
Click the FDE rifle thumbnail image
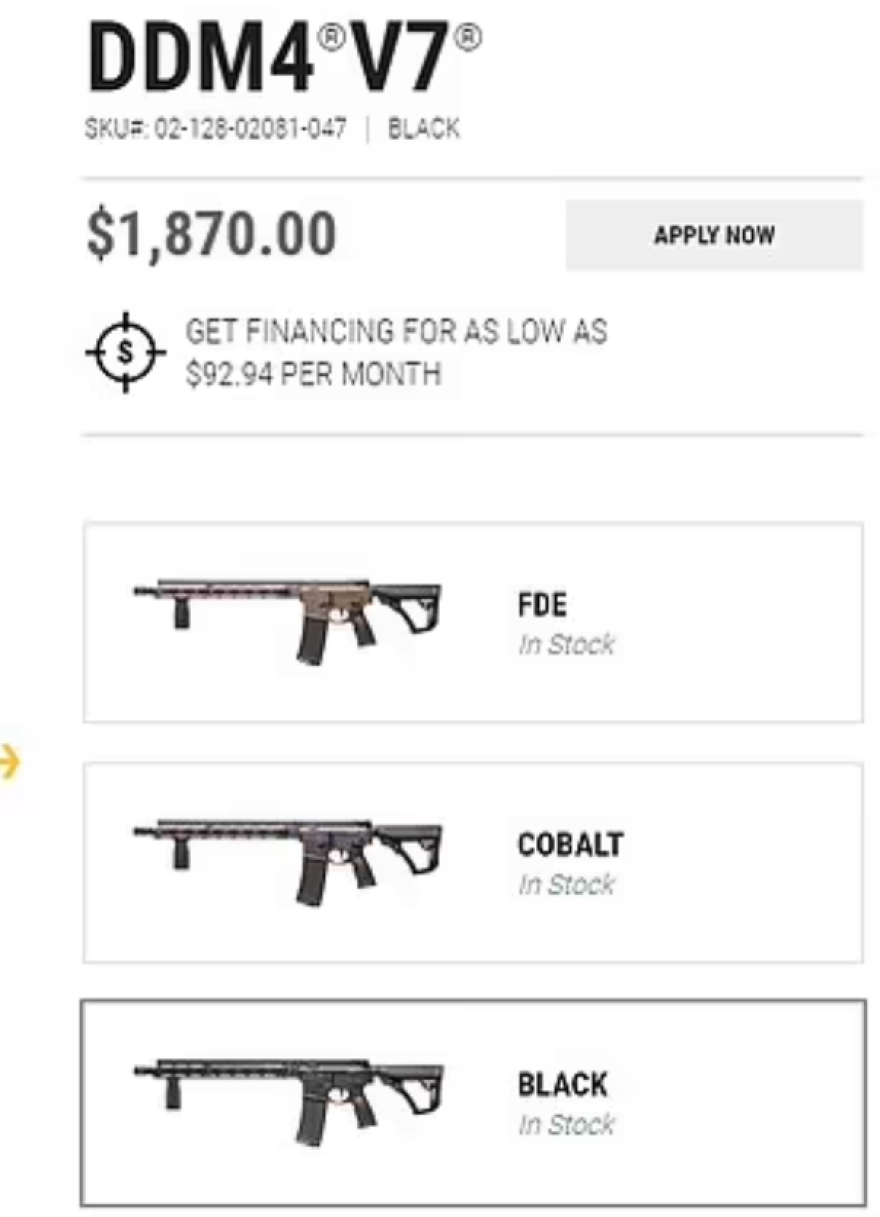click(x=288, y=618)
